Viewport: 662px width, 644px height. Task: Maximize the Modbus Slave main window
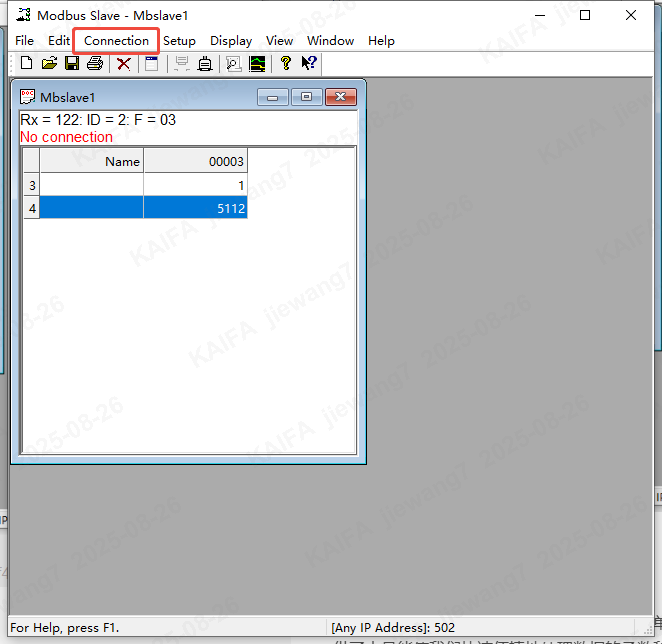pyautogui.click(x=585, y=15)
